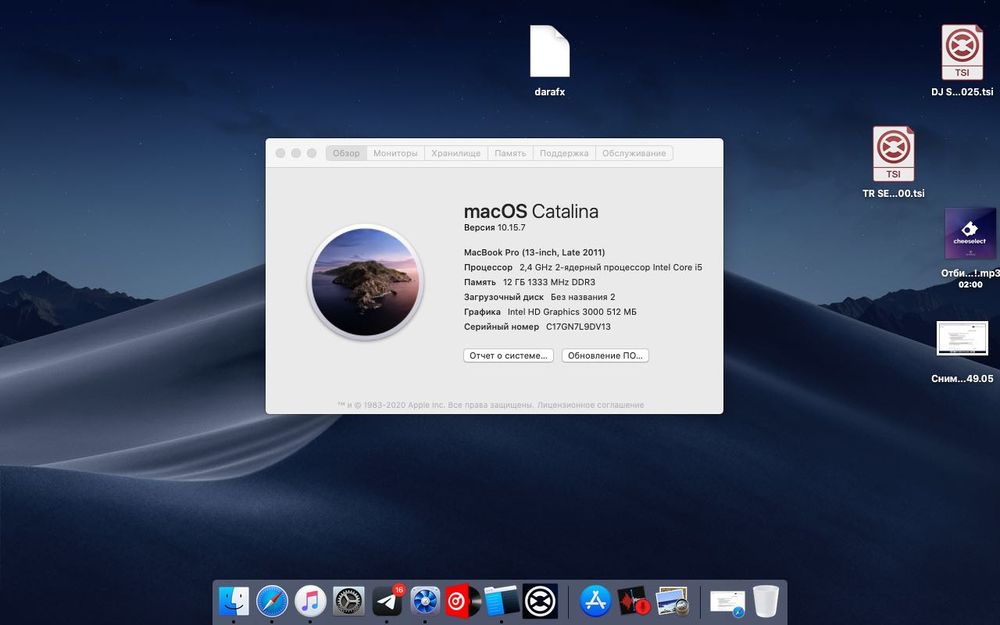Close the About This Mac window

[x=281, y=153]
